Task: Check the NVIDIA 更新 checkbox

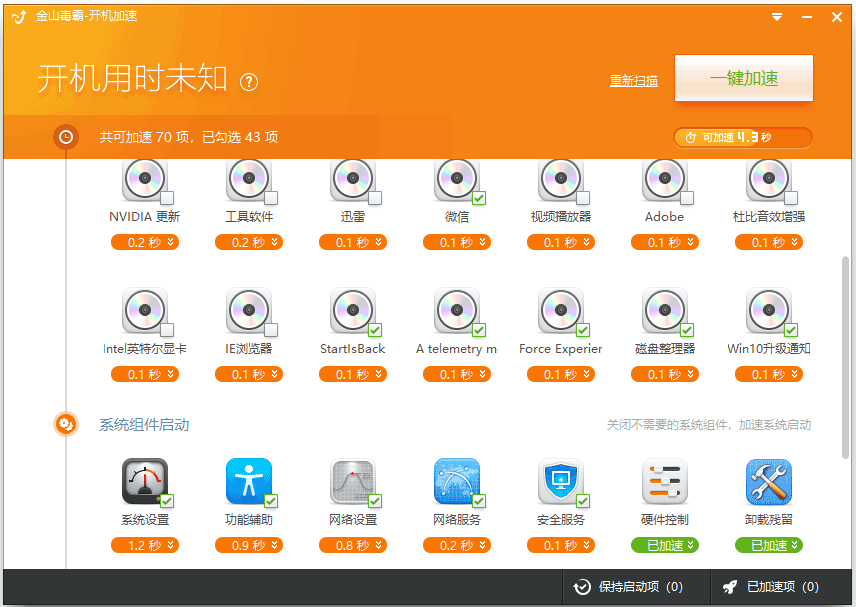Action: pyautogui.click(x=167, y=198)
